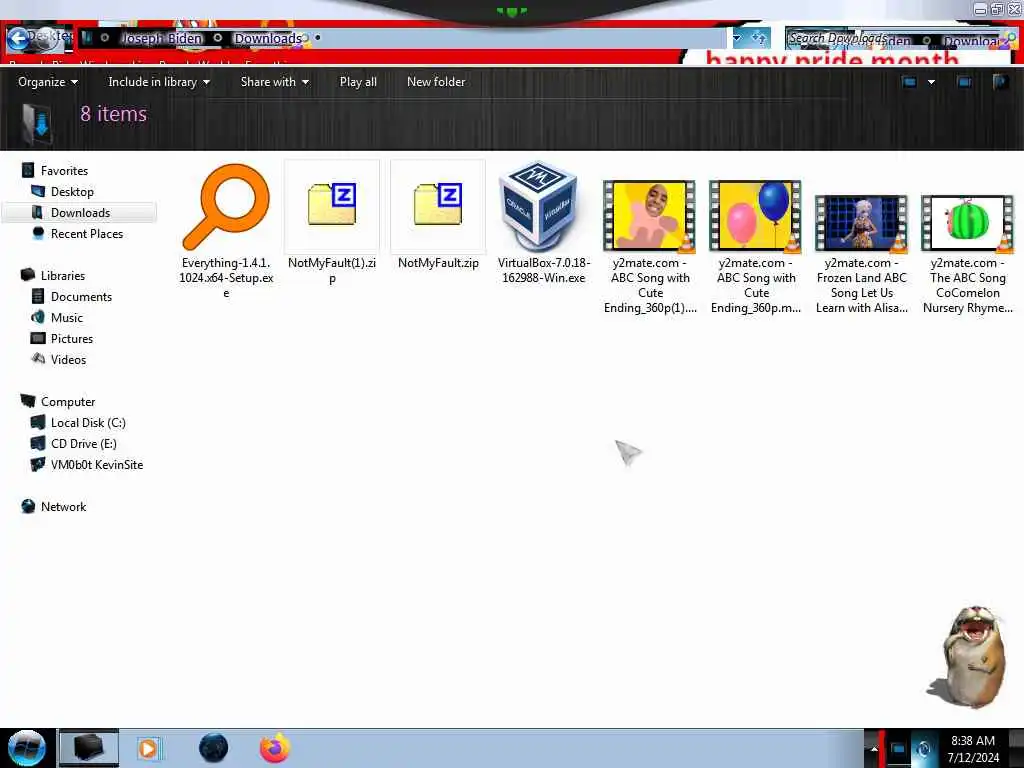Select the NotMyFault(1).zip archive icon
This screenshot has height=768, width=1024.
pyautogui.click(x=332, y=205)
